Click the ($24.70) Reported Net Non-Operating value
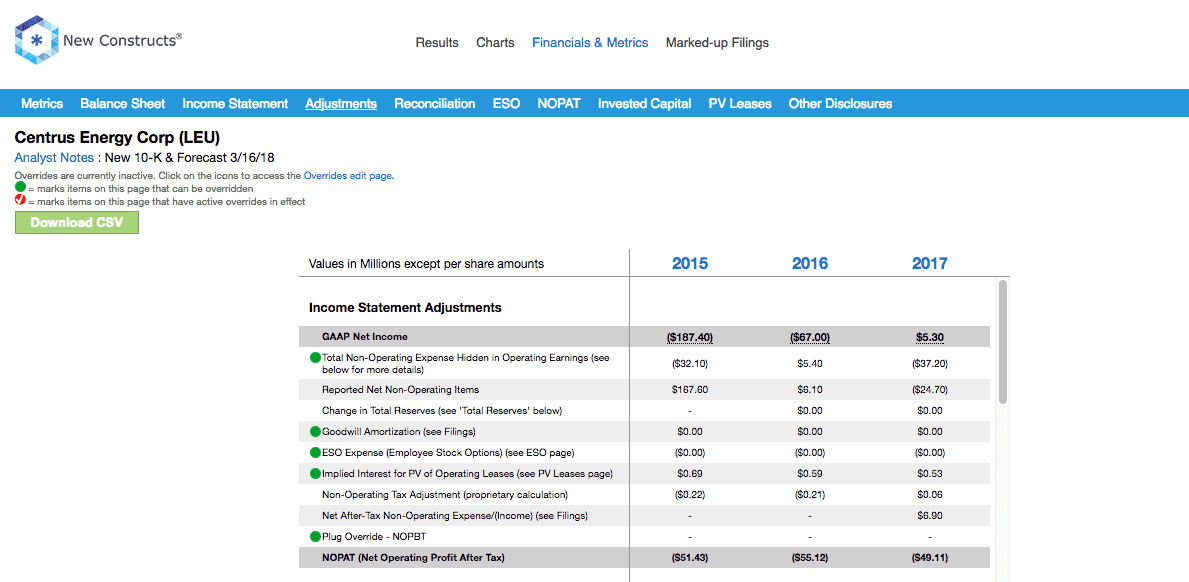The image size is (1189, 582). pyautogui.click(x=930, y=390)
